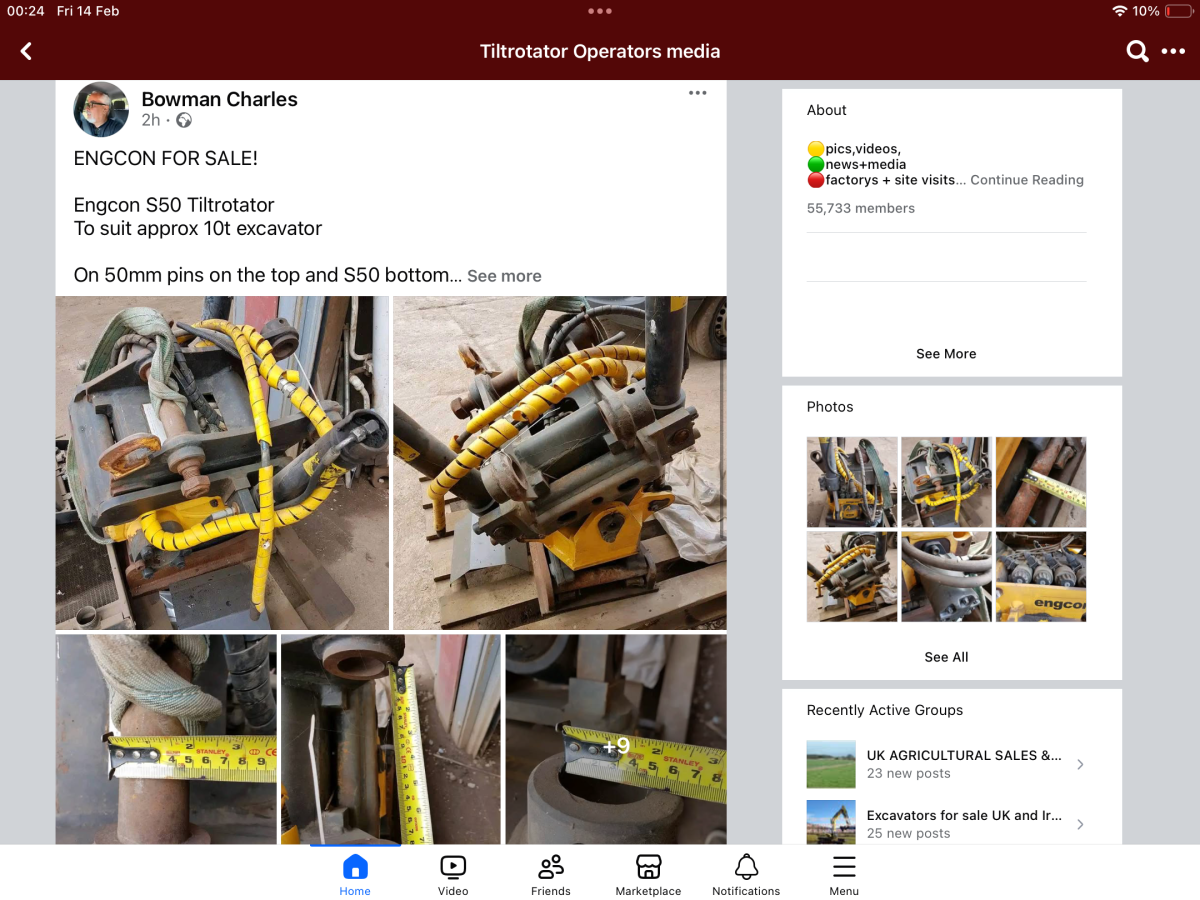Switch to the Video tab
1200x900 pixels.
(453, 873)
